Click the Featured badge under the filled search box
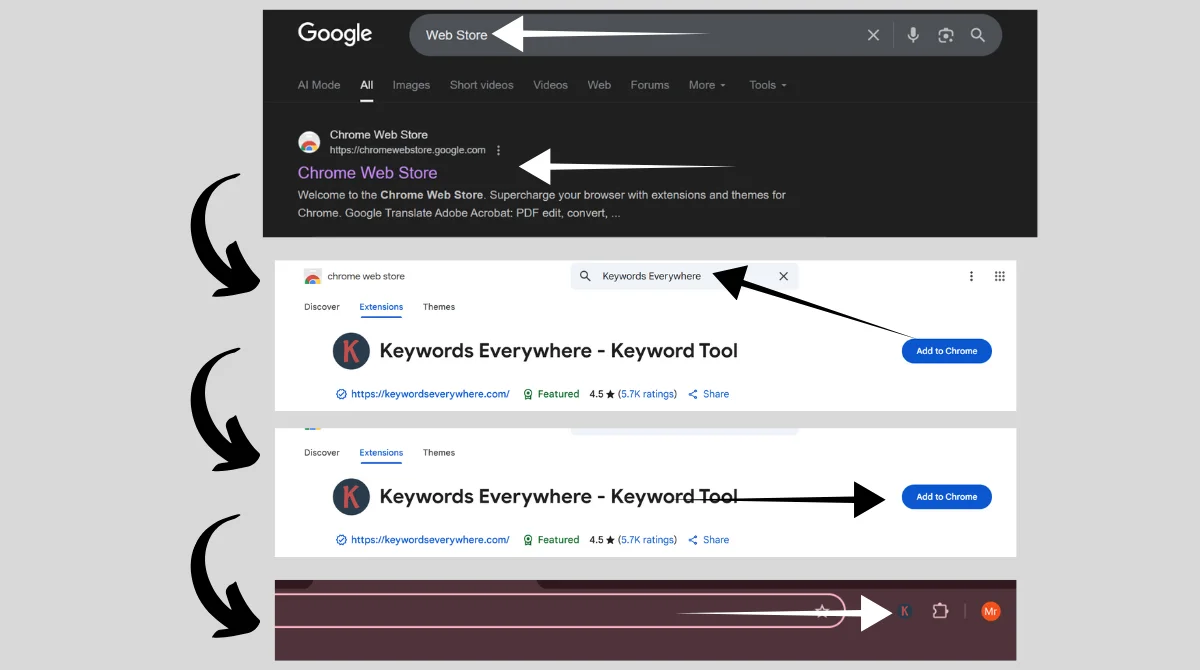This screenshot has width=1200, height=670. coord(552,394)
